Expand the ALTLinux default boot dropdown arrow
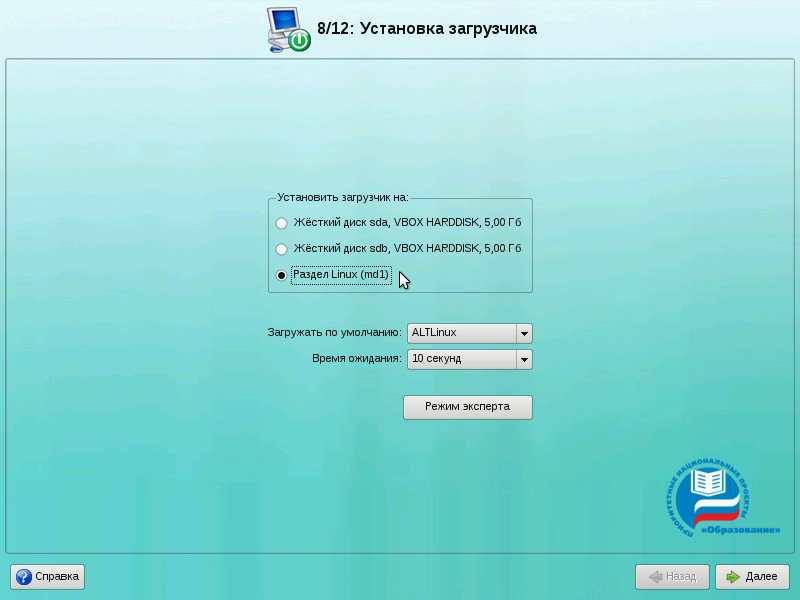Image resolution: width=800 pixels, height=600 pixels. [x=524, y=334]
